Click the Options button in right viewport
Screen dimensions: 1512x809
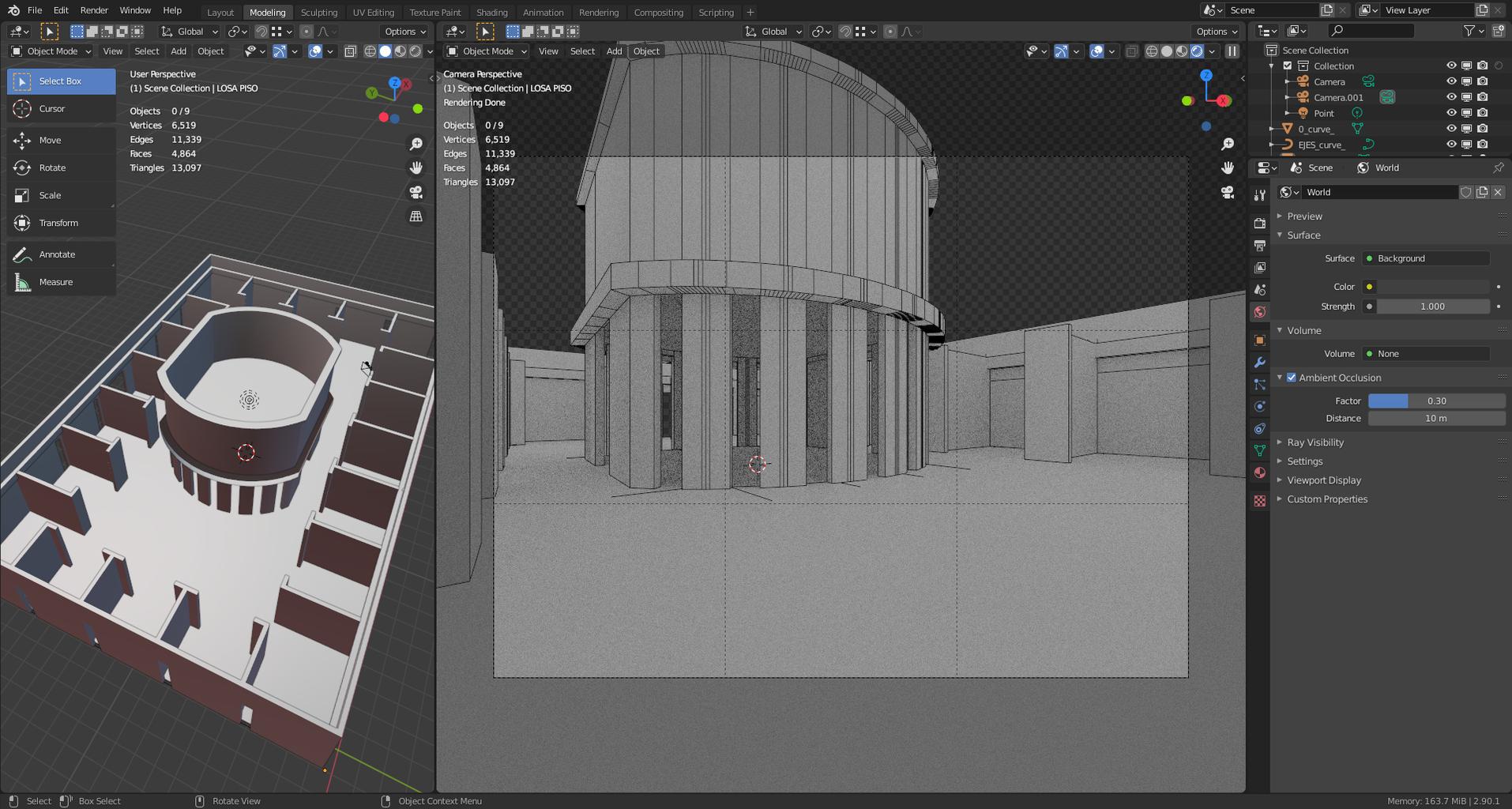pos(1216,32)
